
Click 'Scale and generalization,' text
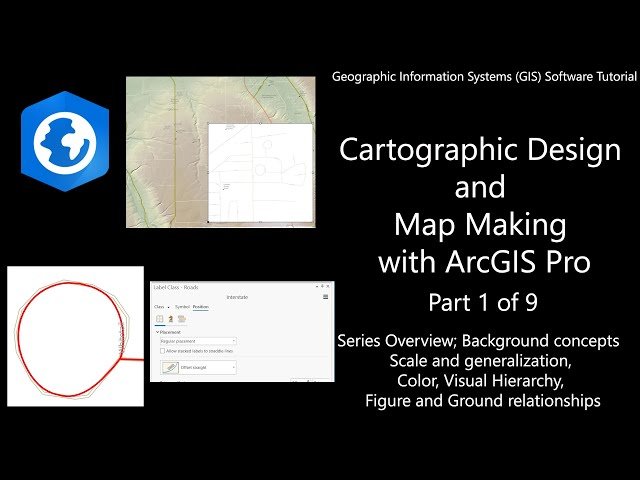480,361
